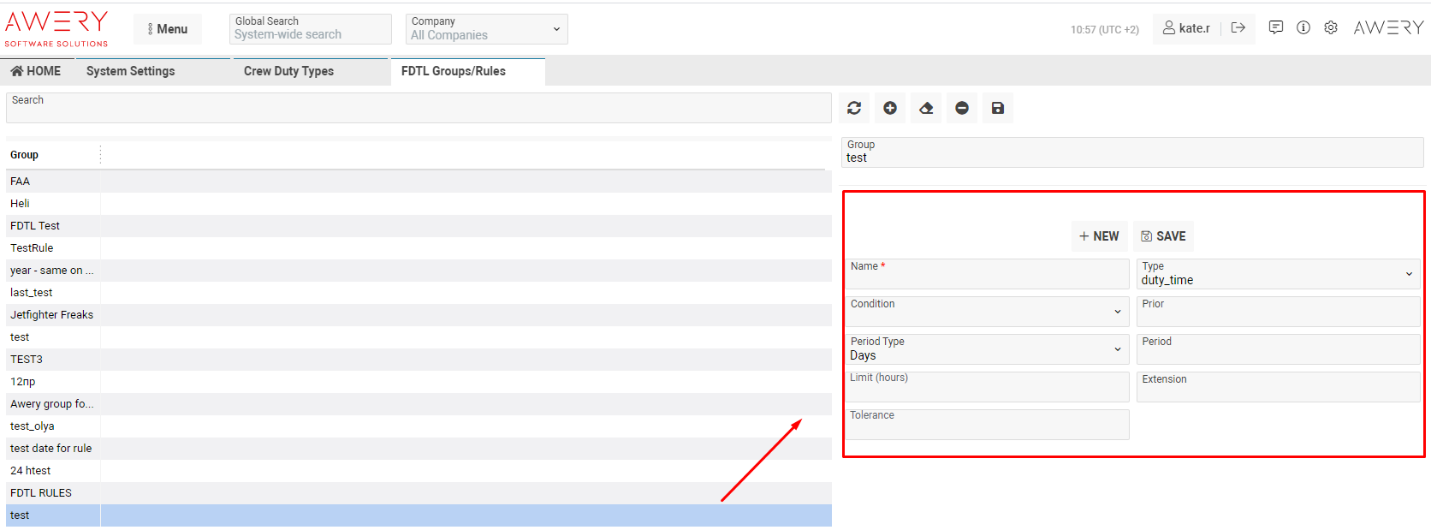Clear the form with the eraser icon
The image size is (1431, 530).
(926, 108)
